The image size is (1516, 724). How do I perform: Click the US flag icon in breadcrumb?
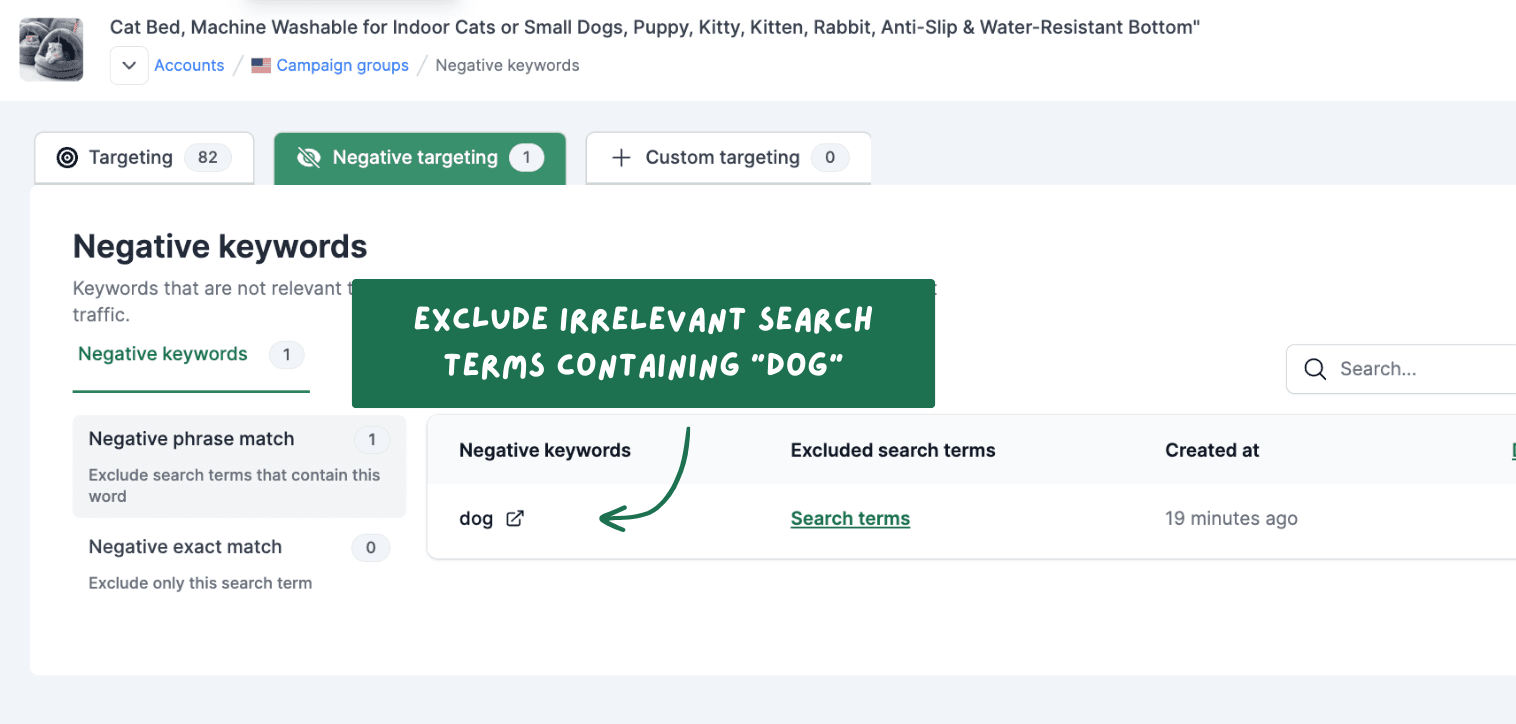point(261,65)
